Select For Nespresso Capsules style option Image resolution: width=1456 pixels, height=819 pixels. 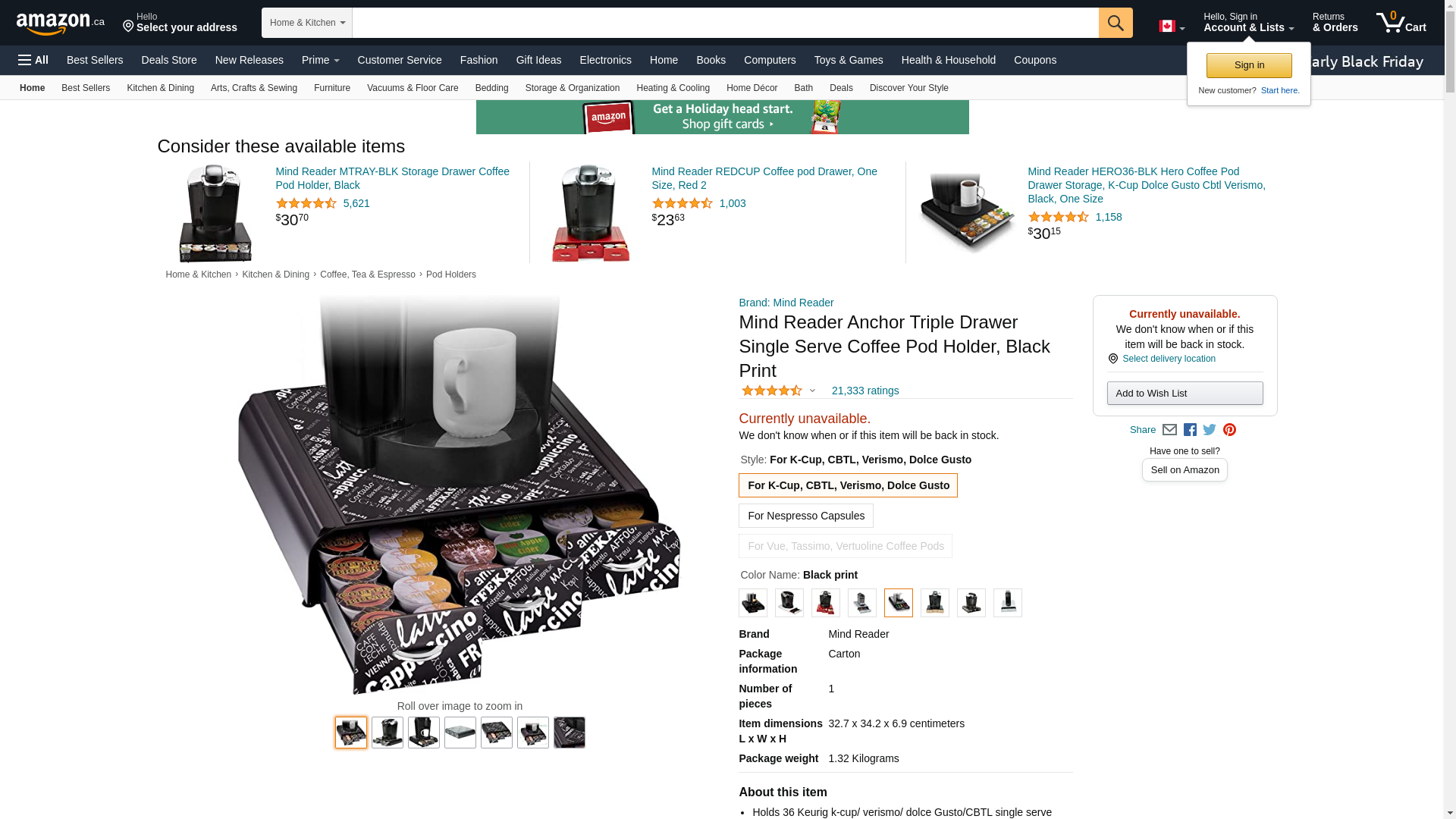(x=806, y=516)
